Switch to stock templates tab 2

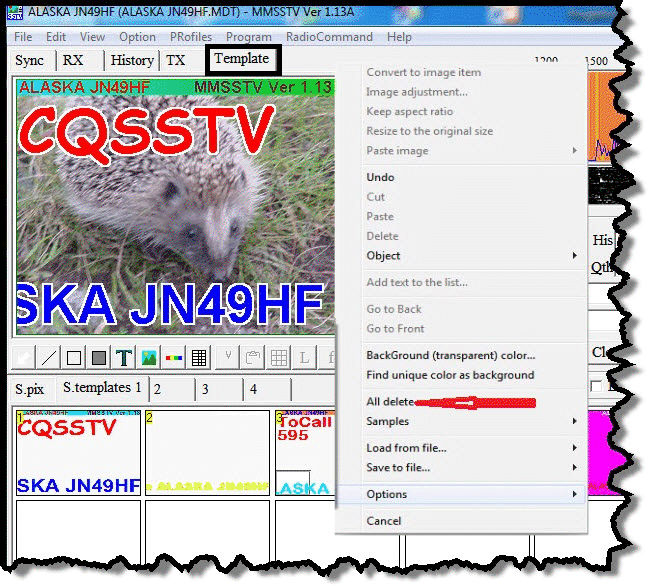pyautogui.click(x=157, y=389)
